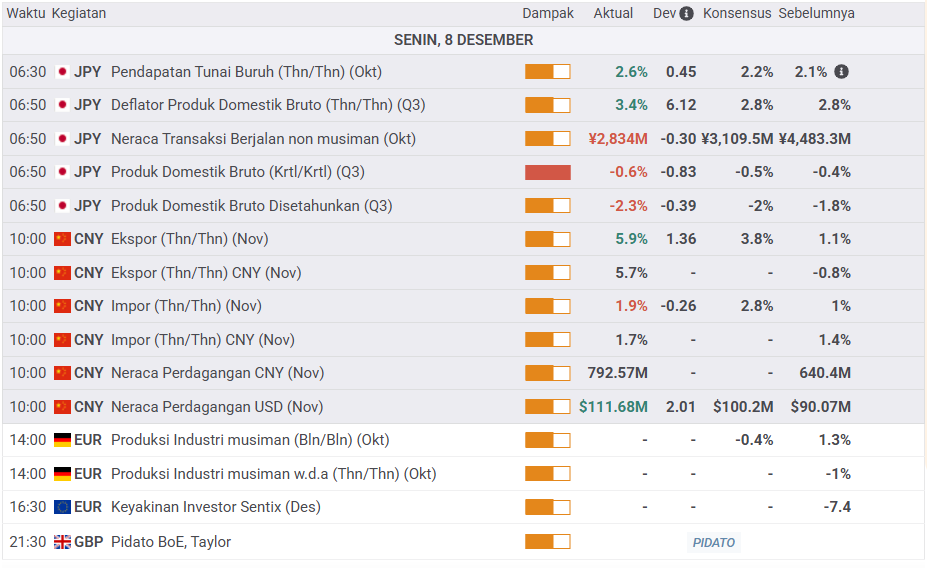
Task: Click China flag on Neraca Perdagangan USD row
Action: [x=62, y=407]
